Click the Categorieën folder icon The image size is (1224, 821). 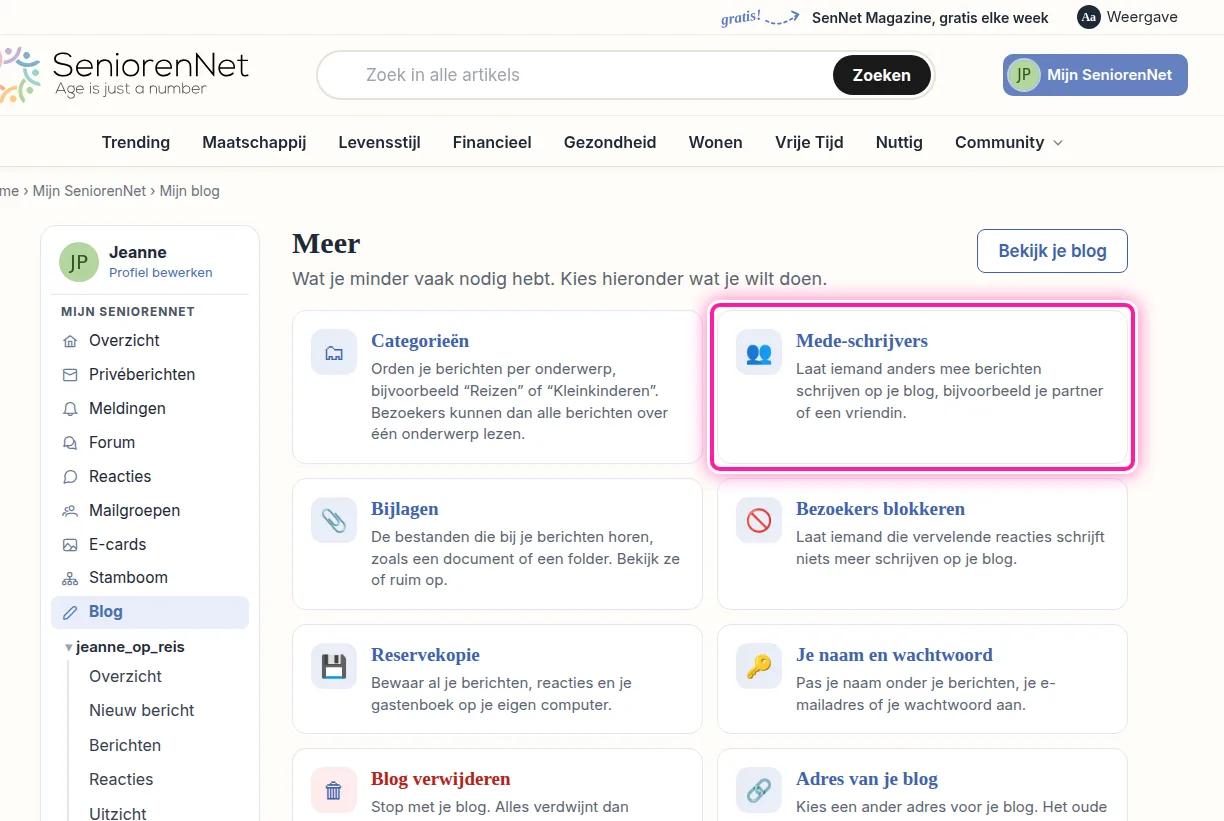coord(334,352)
